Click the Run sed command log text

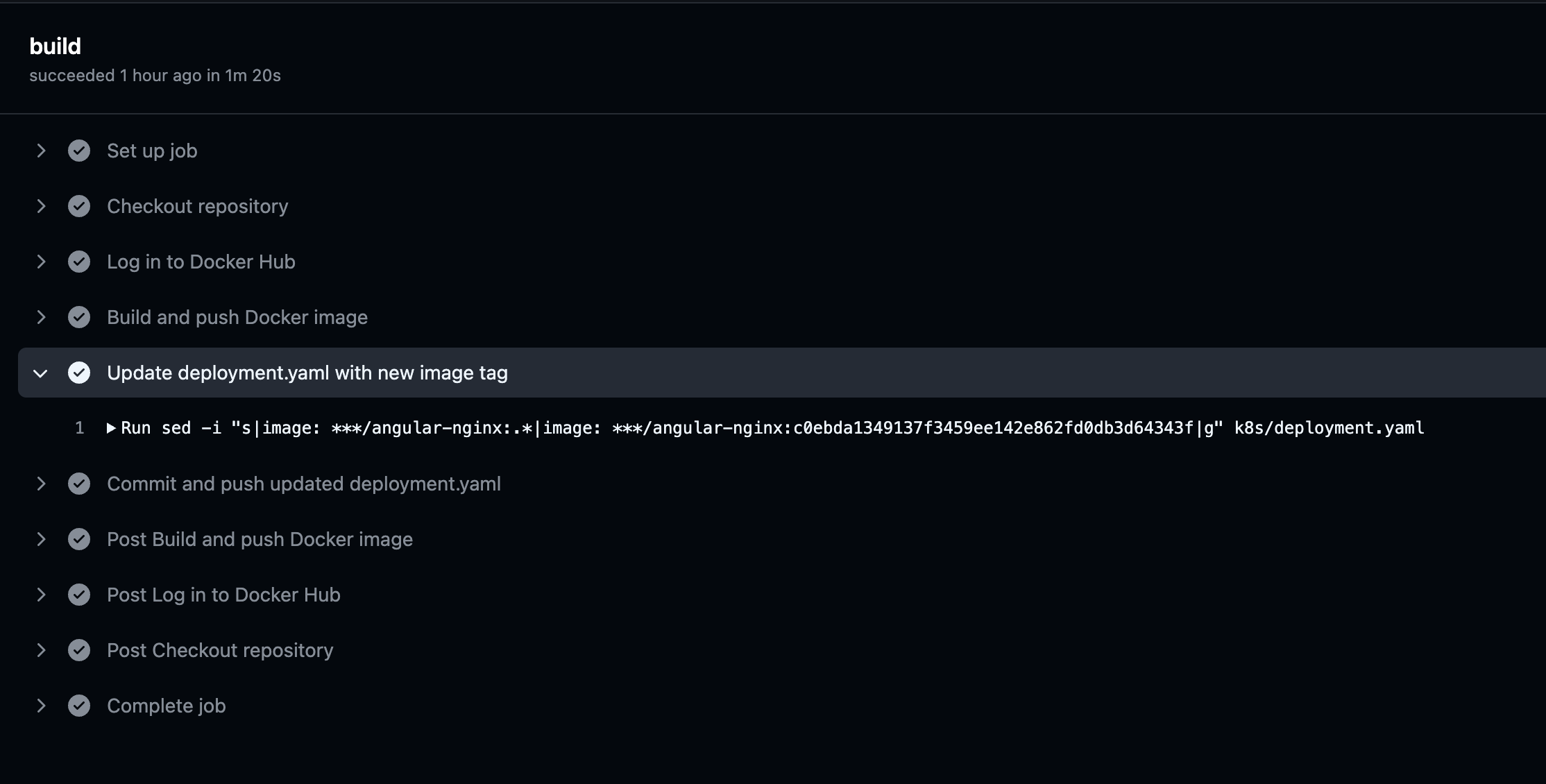click(772, 428)
